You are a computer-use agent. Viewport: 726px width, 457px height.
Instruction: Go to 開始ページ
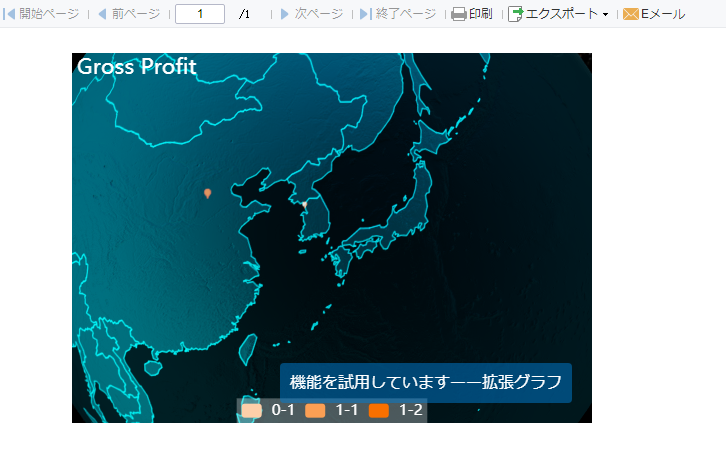click(49, 14)
